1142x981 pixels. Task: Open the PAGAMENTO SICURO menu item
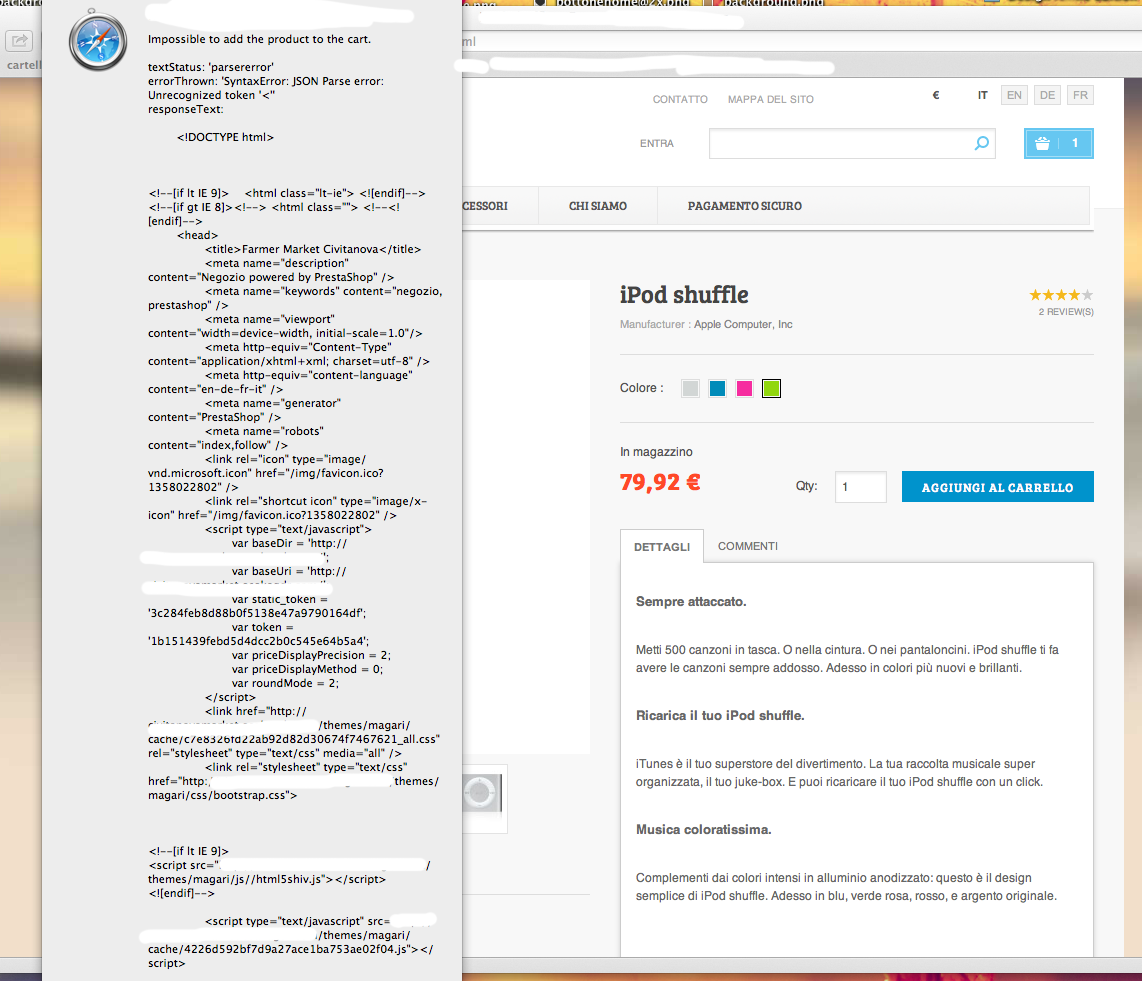744,206
